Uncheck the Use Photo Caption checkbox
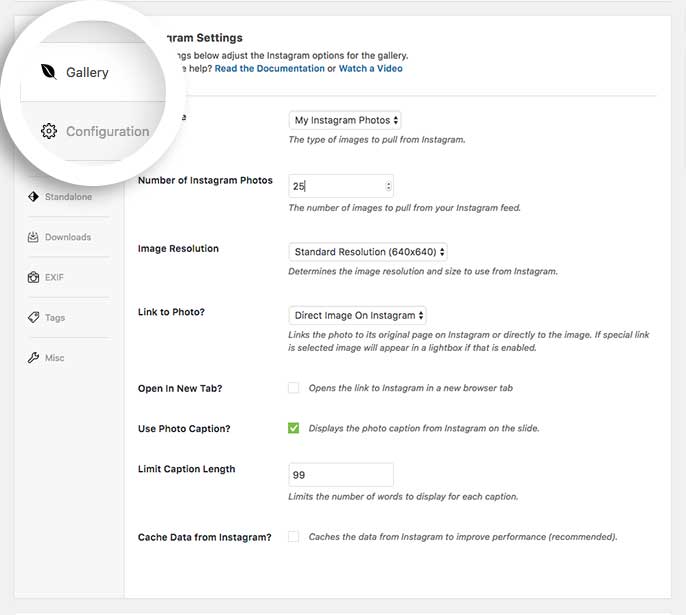This screenshot has width=686, height=615. (294, 428)
